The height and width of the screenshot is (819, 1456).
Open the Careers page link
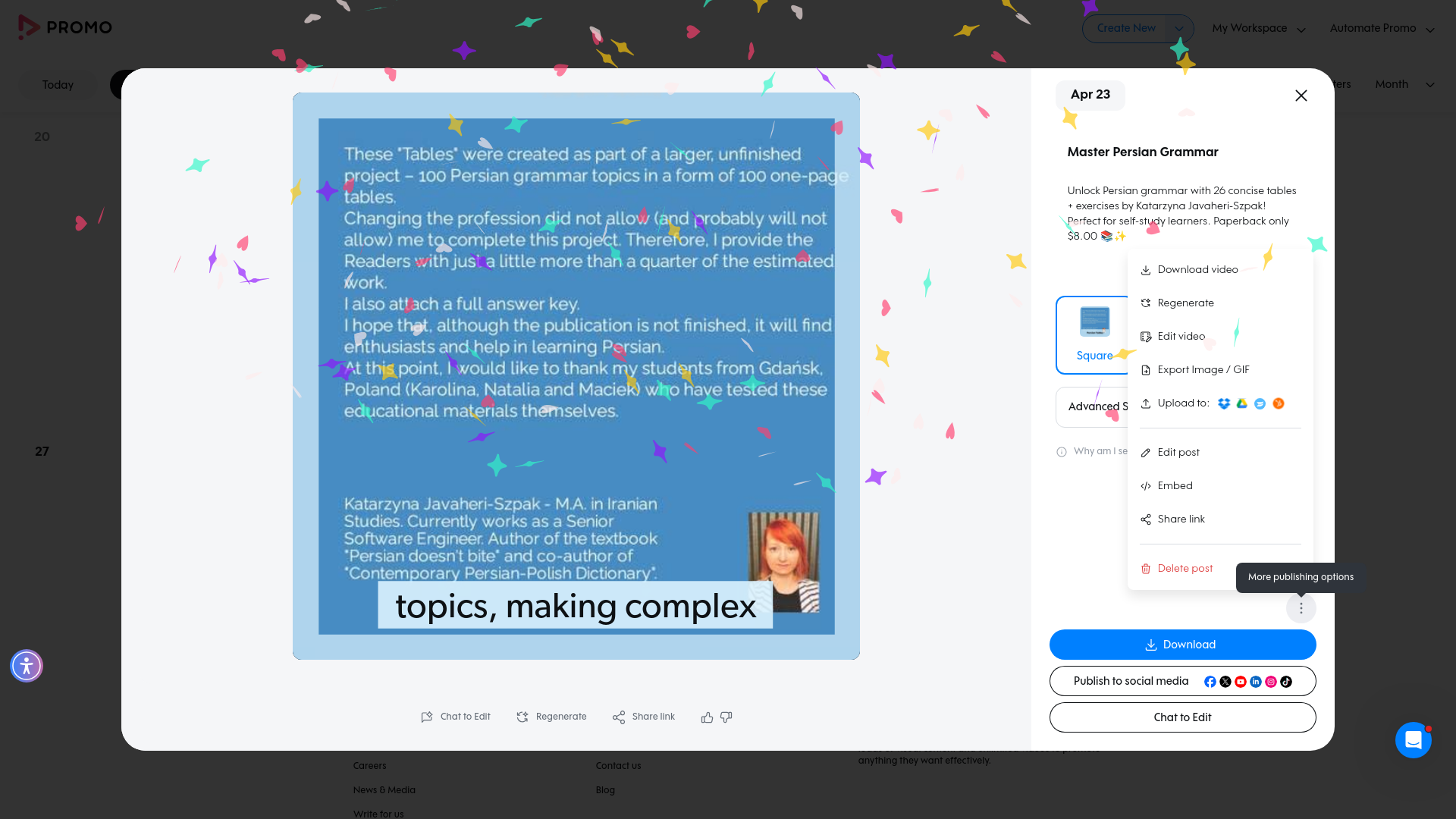369,766
